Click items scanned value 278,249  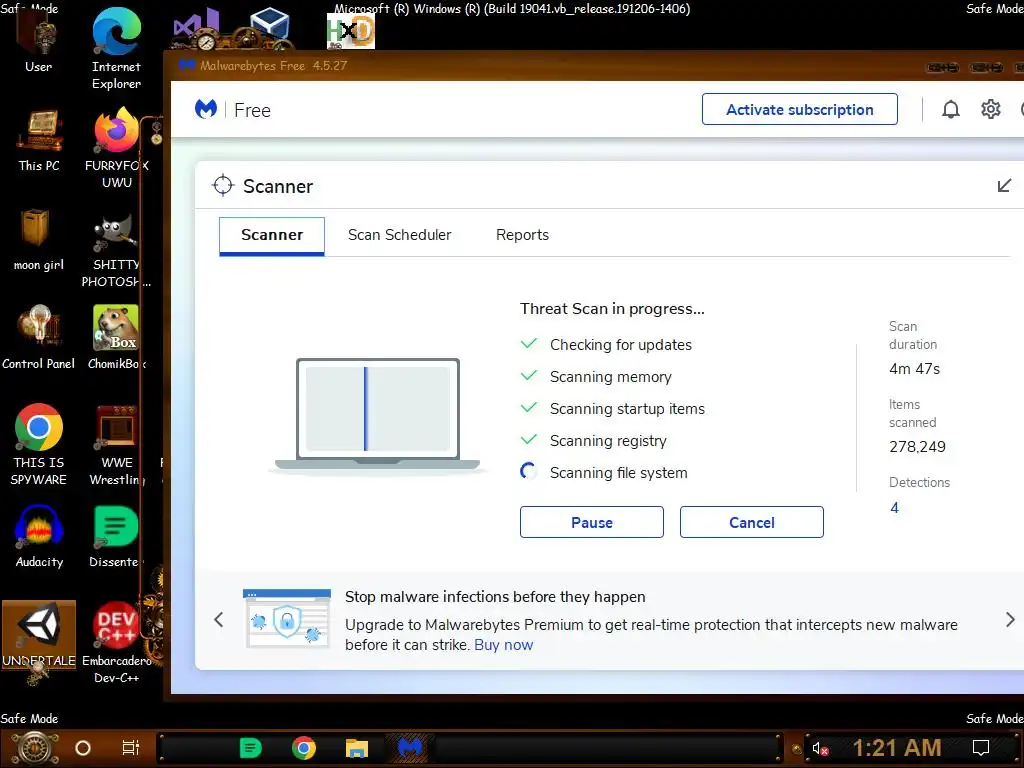(917, 447)
